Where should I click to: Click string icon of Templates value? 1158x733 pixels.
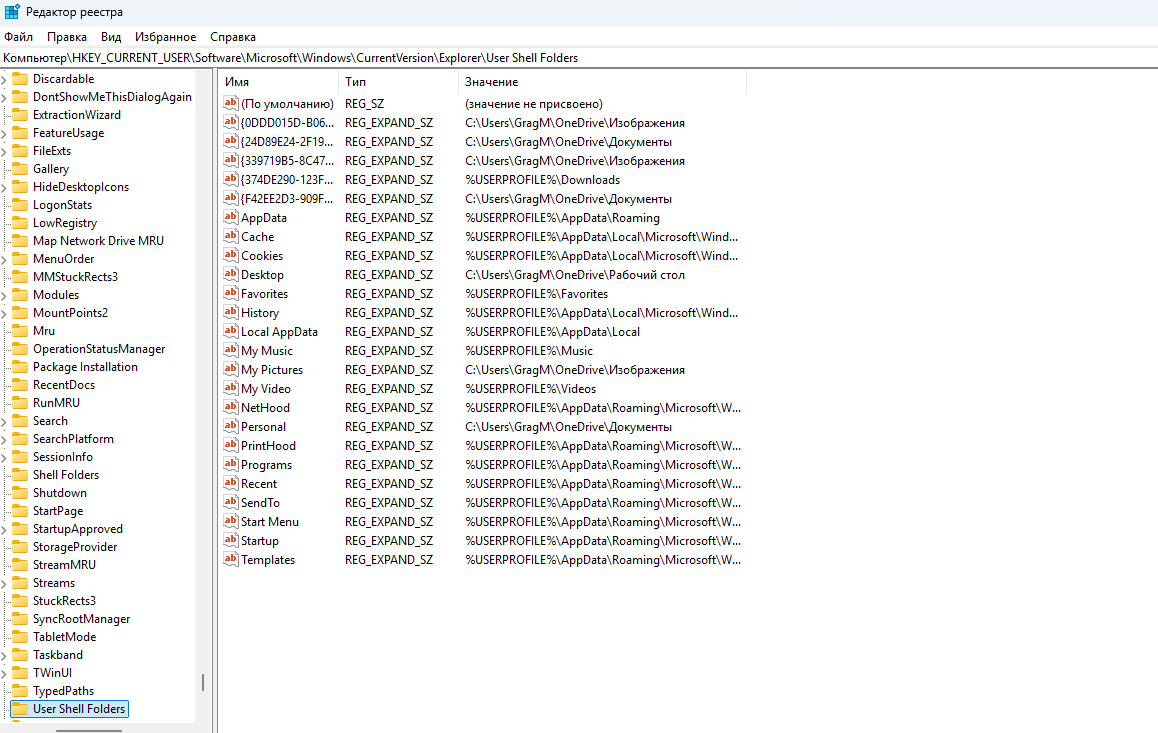coord(230,560)
